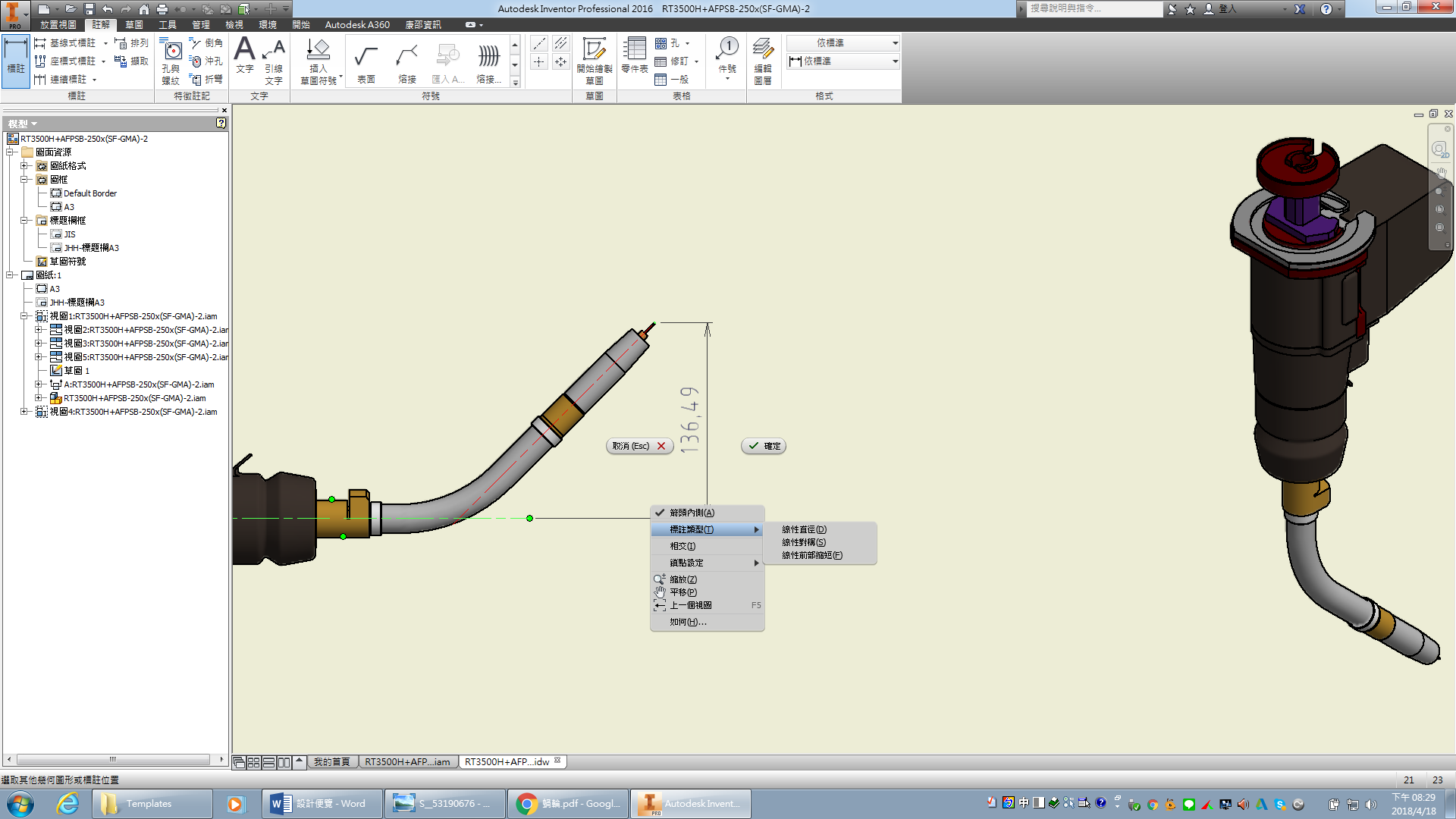Click 如何(H)... help entry
The image size is (1456, 819).
(707, 622)
